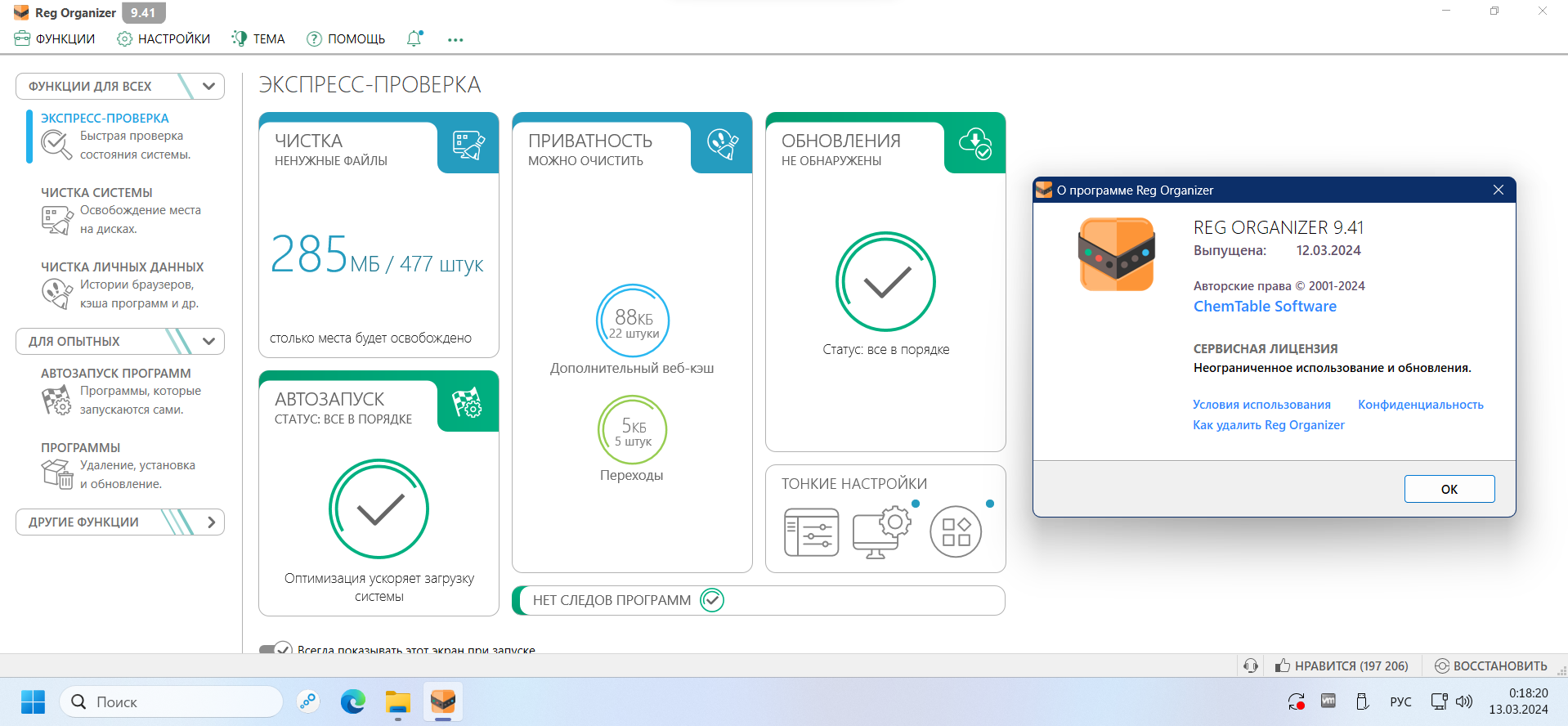Screen dimensions: 1568x726
Task: Click the volume speaker tray icon
Action: click(x=1464, y=701)
